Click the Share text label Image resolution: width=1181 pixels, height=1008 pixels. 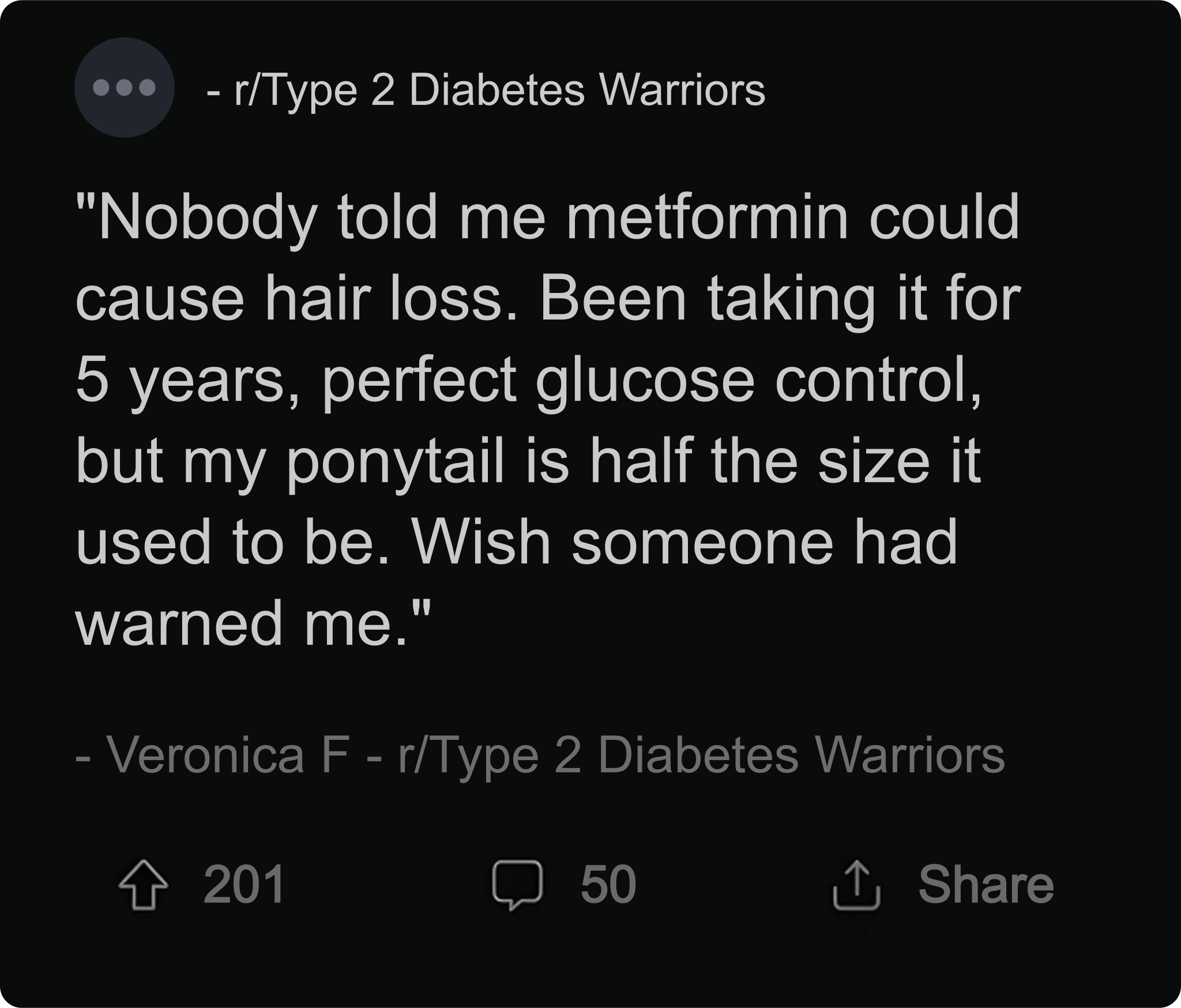point(986,885)
